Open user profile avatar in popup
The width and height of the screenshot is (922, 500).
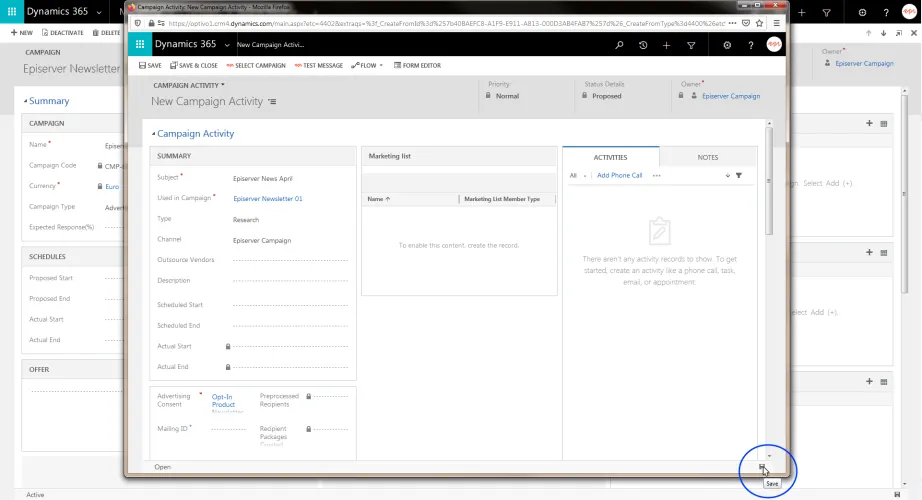(x=774, y=44)
